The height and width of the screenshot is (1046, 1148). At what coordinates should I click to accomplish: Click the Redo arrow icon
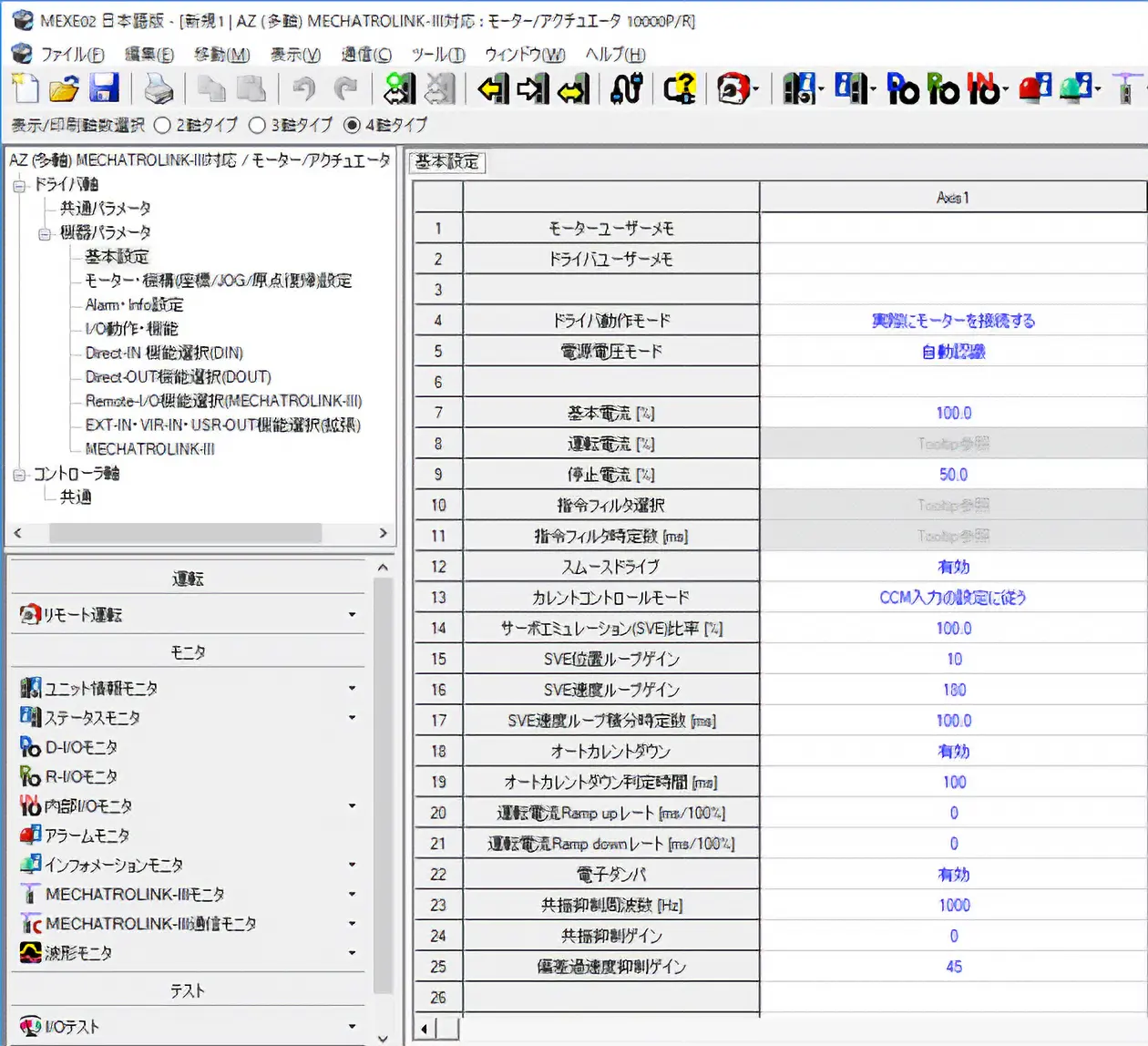[x=345, y=88]
